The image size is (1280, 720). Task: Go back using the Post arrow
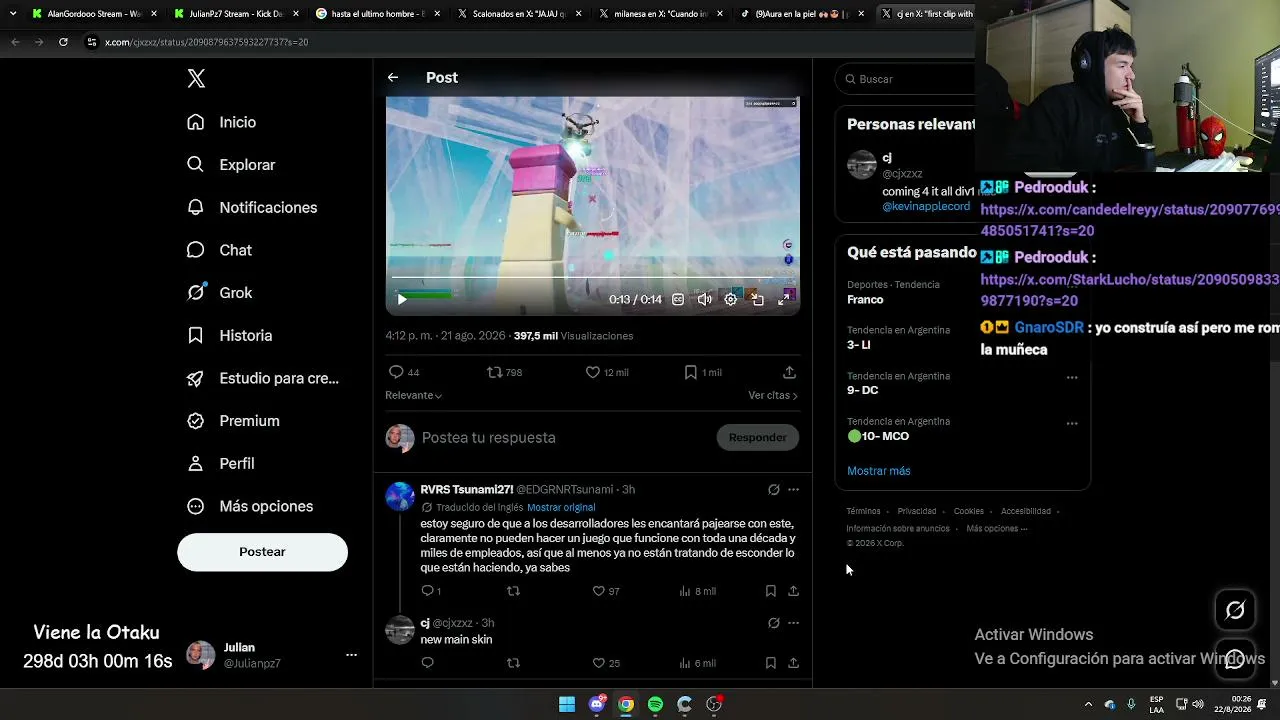[393, 78]
